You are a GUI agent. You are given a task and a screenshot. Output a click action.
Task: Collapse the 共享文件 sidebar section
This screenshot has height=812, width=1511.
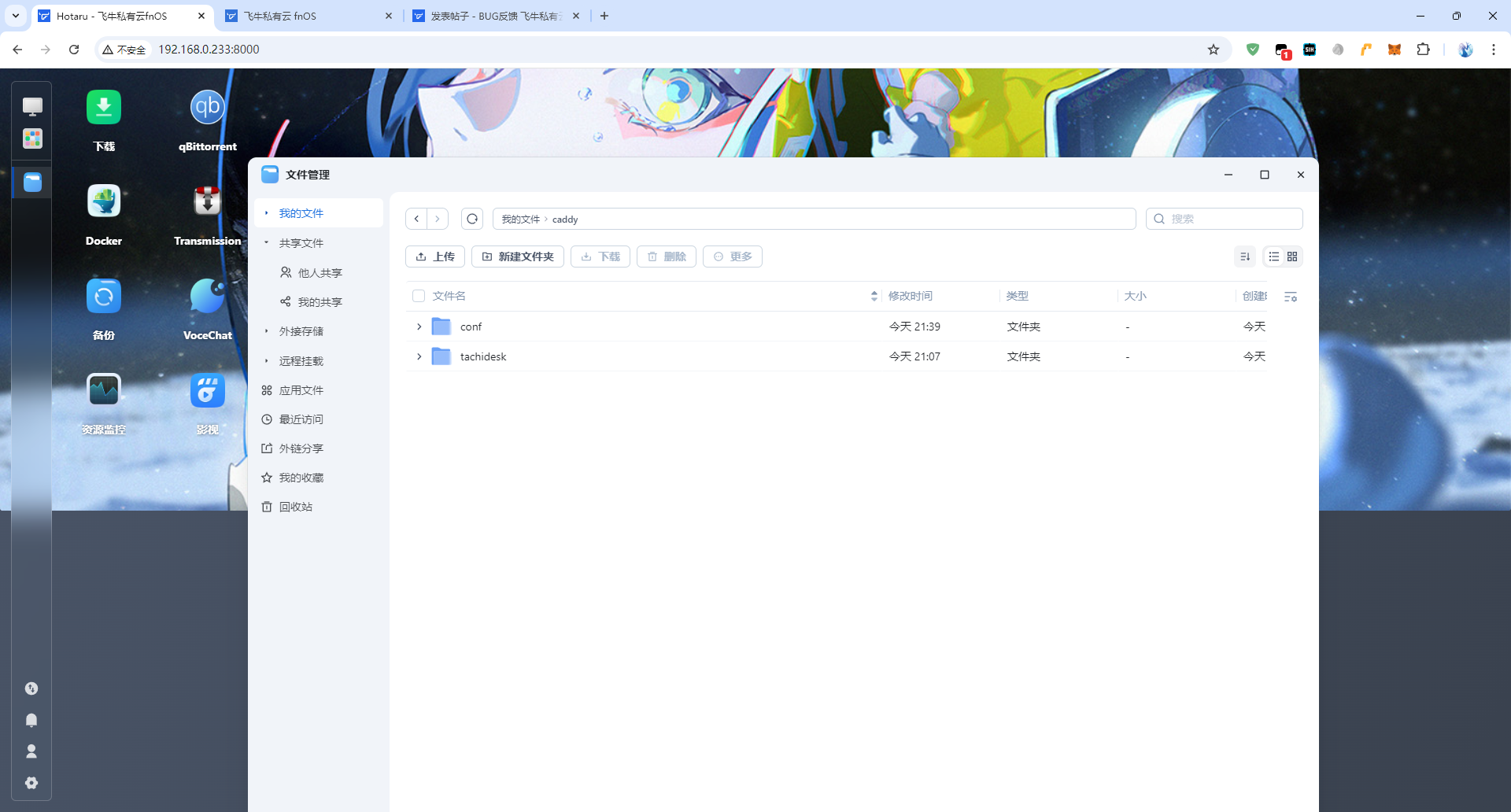pos(267,243)
